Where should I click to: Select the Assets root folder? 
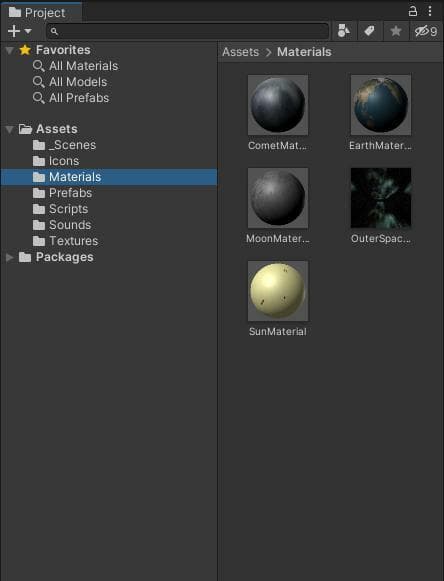point(57,129)
